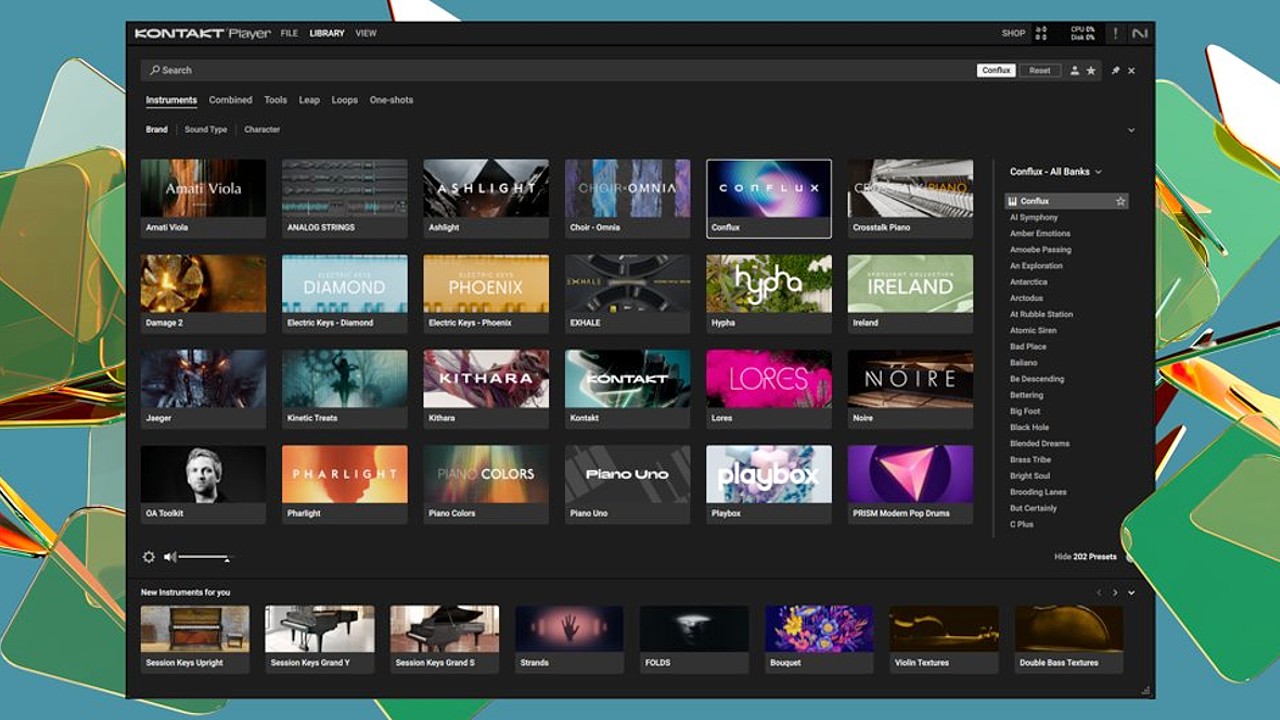Mute the preview speaker icon
This screenshot has height=720, width=1280.
[170, 557]
